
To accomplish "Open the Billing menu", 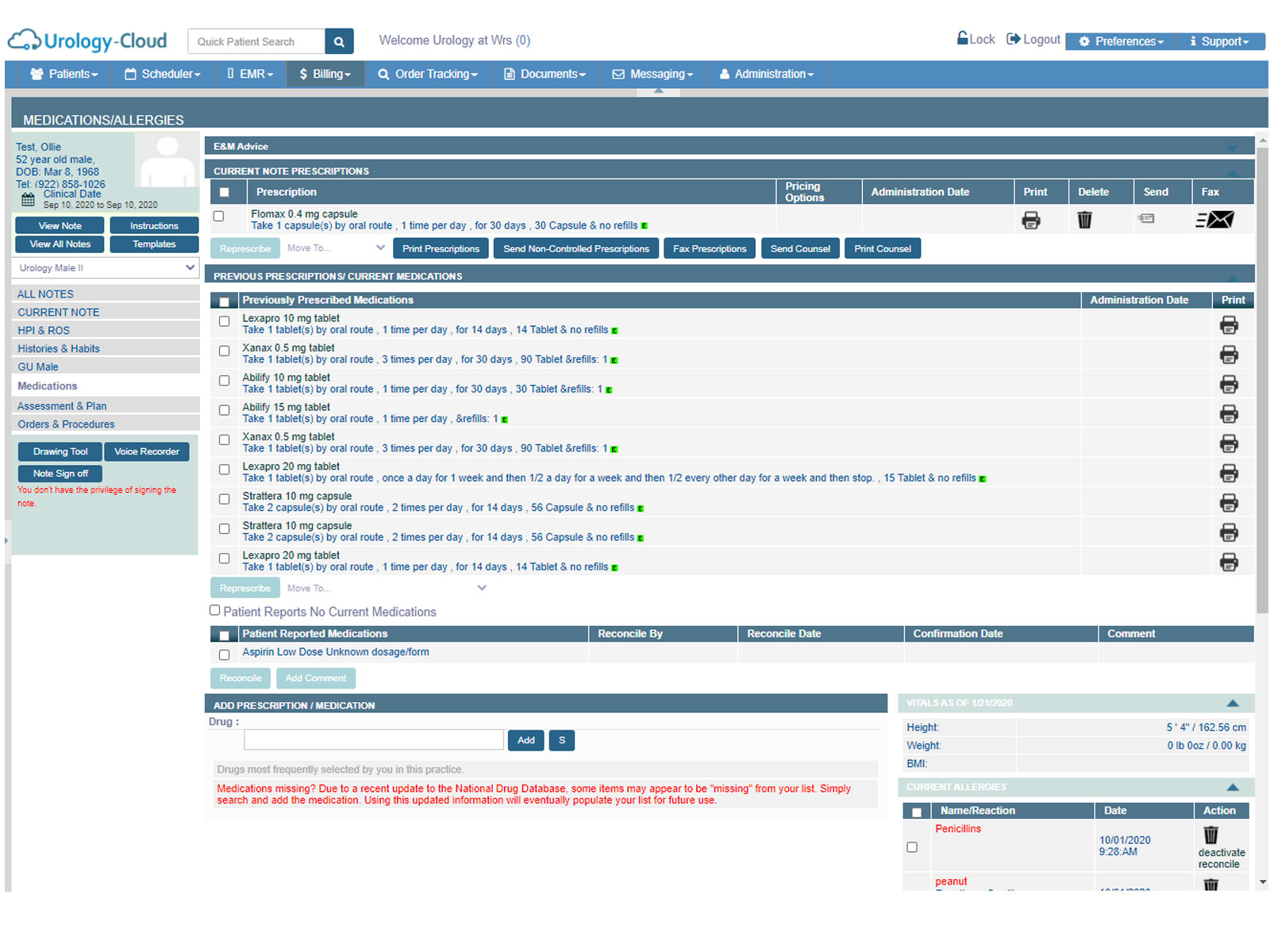I will point(325,74).
